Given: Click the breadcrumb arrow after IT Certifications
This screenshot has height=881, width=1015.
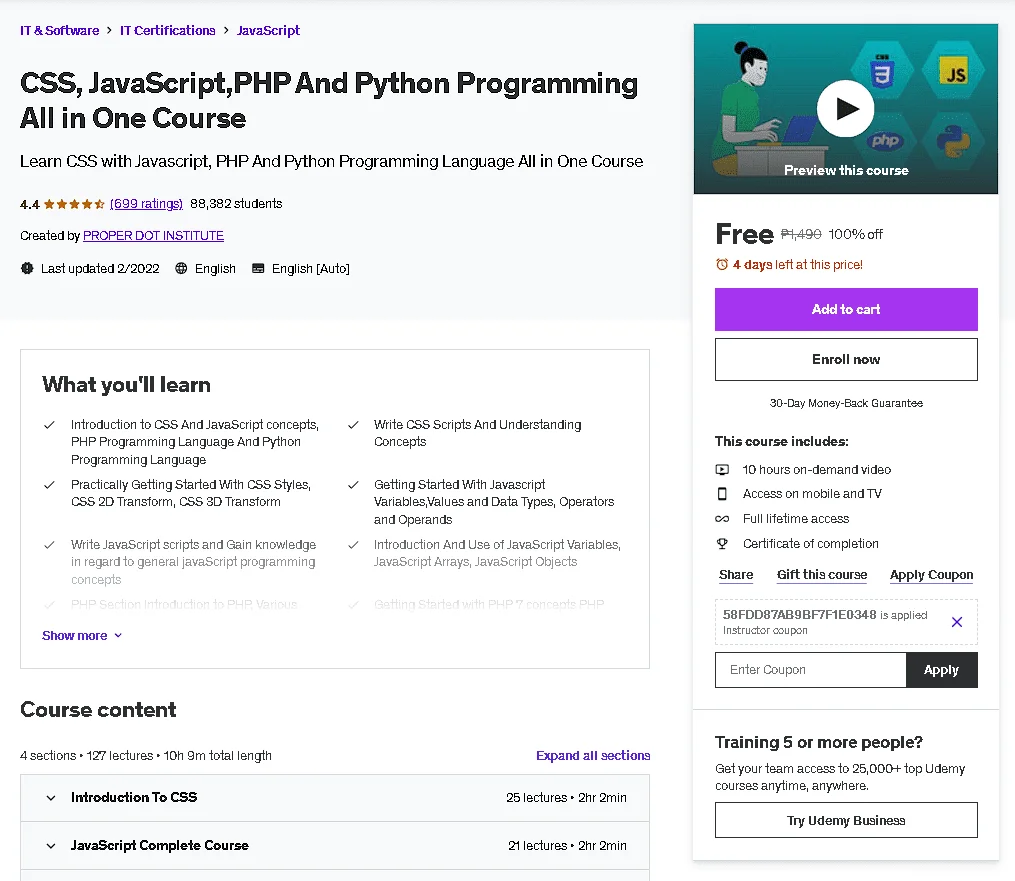Looking at the screenshot, I should (x=226, y=30).
